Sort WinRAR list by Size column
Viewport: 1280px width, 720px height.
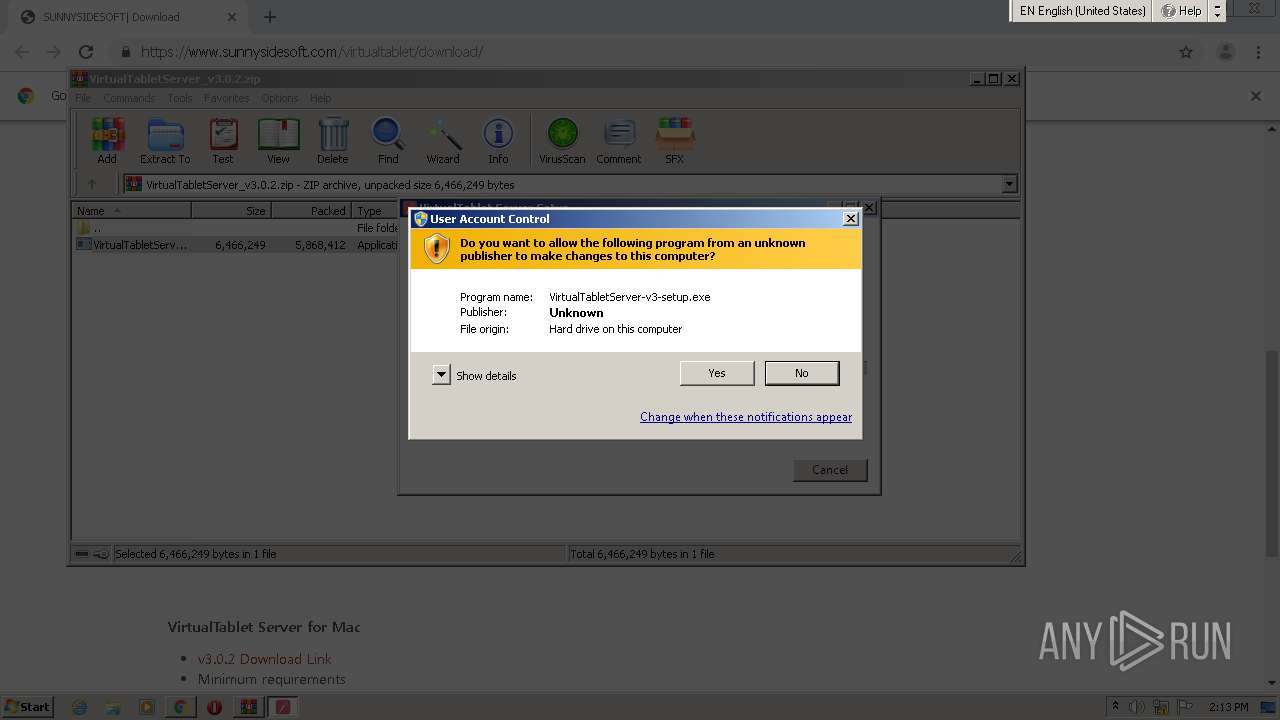(x=231, y=210)
